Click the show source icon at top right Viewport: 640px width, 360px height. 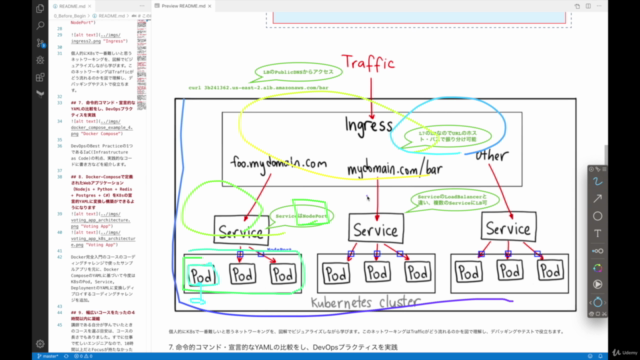(577, 6)
